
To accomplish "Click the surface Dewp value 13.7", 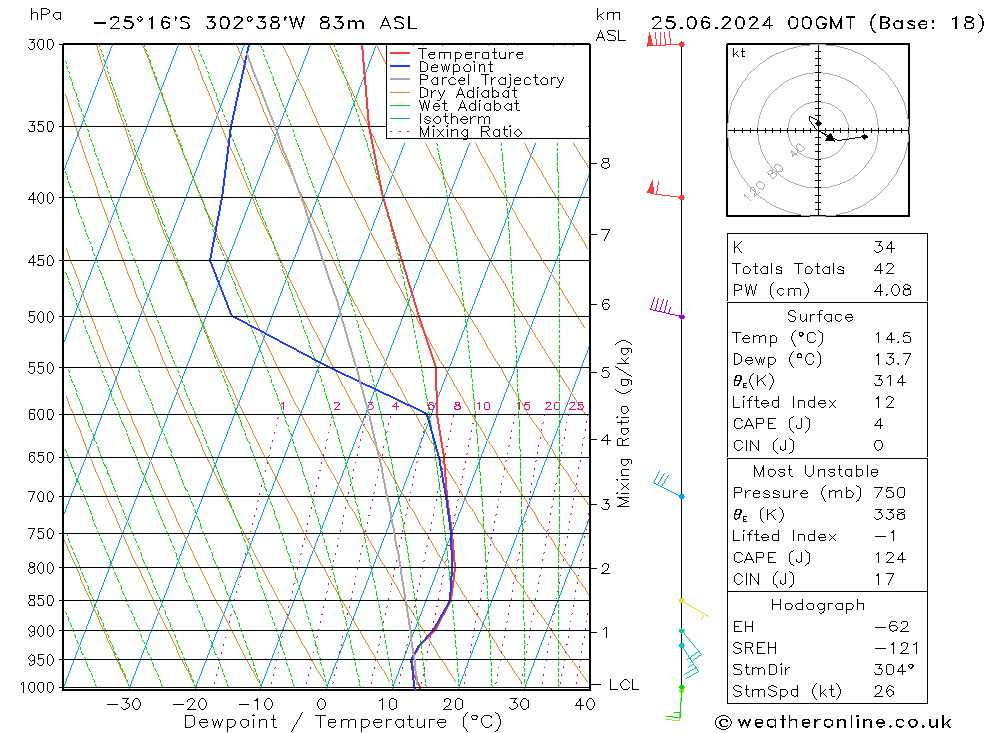I will coord(893,359).
